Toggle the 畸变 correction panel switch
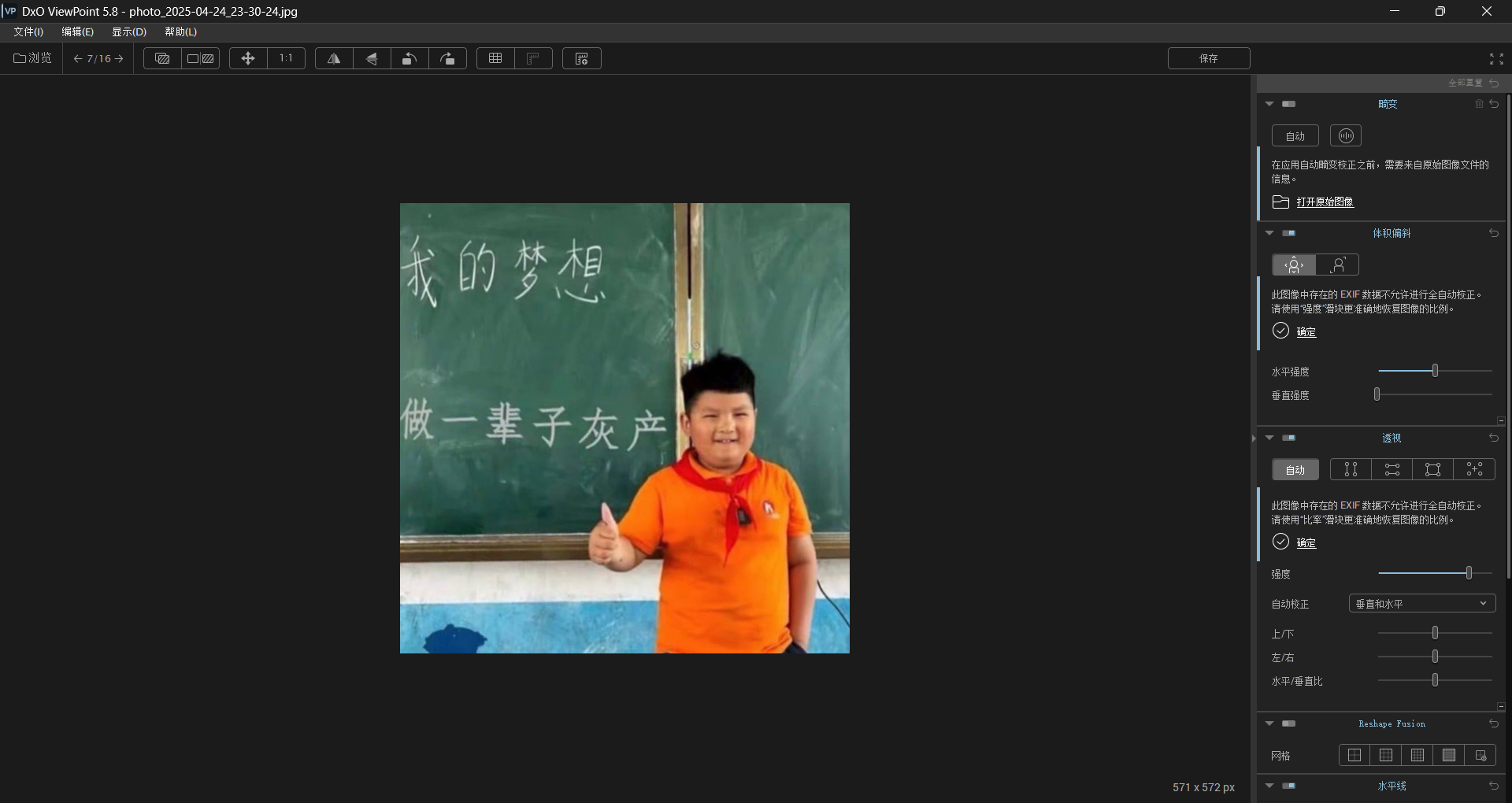 pyautogui.click(x=1289, y=103)
